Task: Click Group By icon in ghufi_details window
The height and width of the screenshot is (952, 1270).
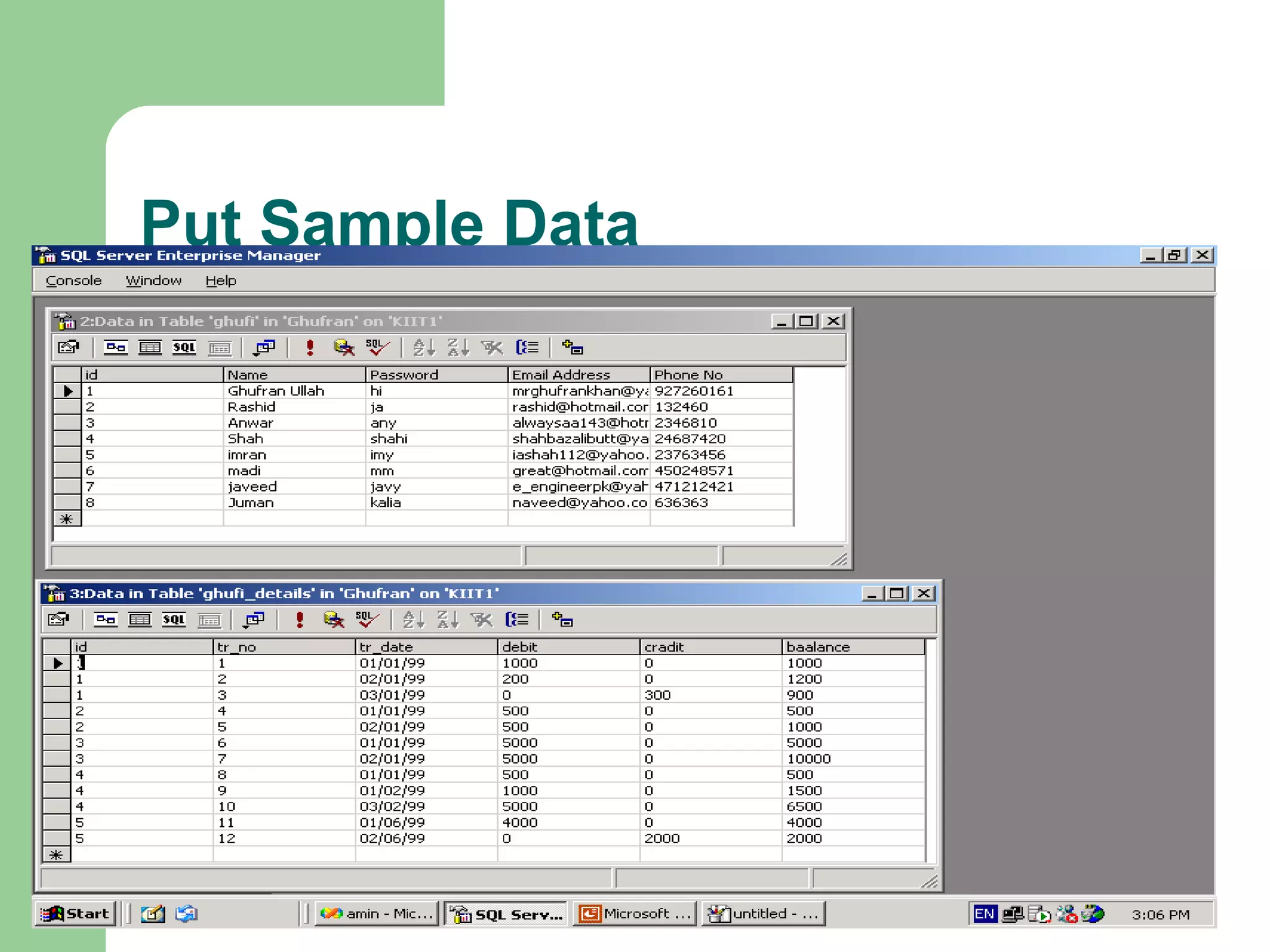Action: [x=517, y=619]
